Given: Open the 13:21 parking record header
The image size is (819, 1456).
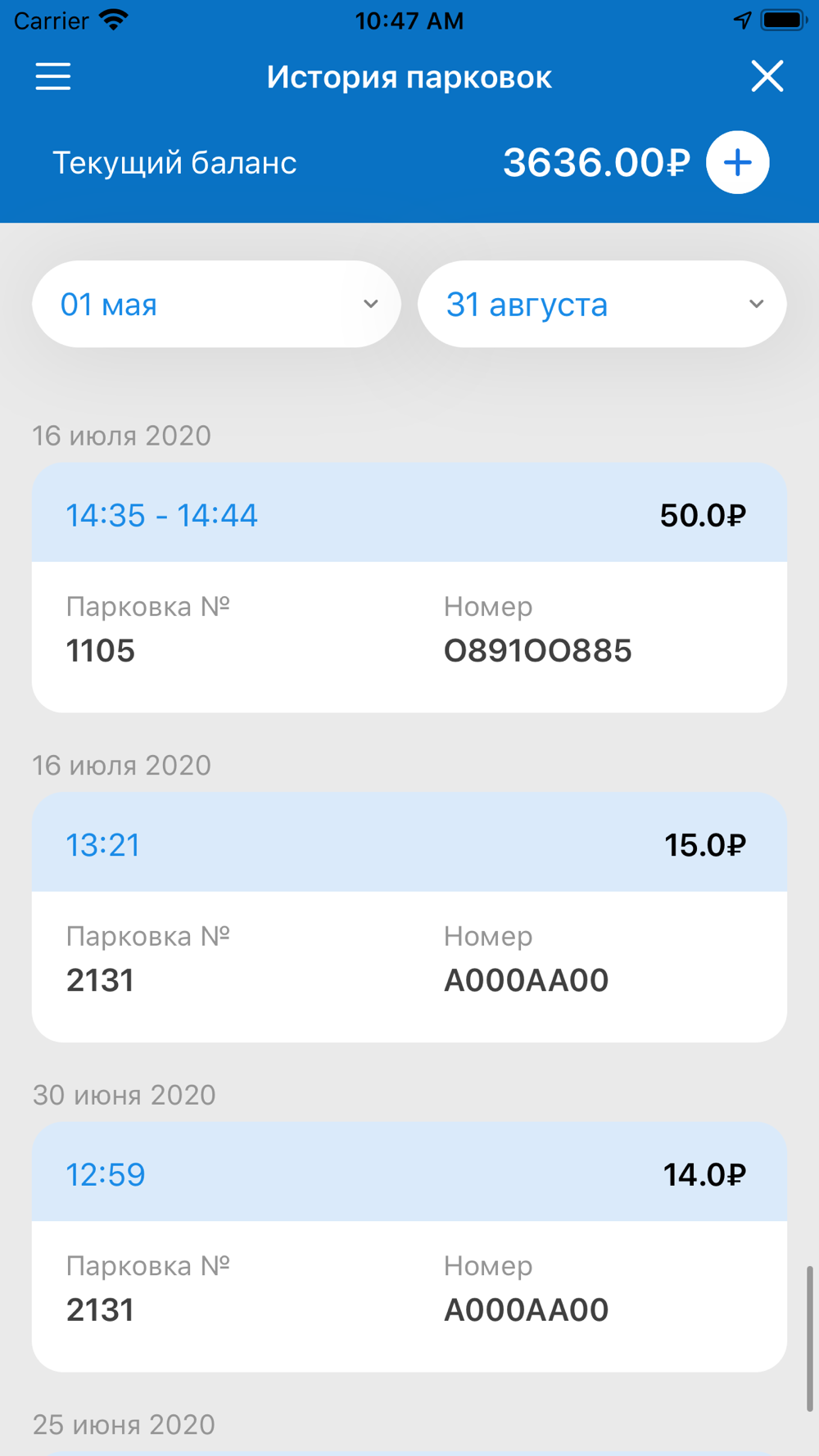Looking at the screenshot, I should click(x=409, y=843).
